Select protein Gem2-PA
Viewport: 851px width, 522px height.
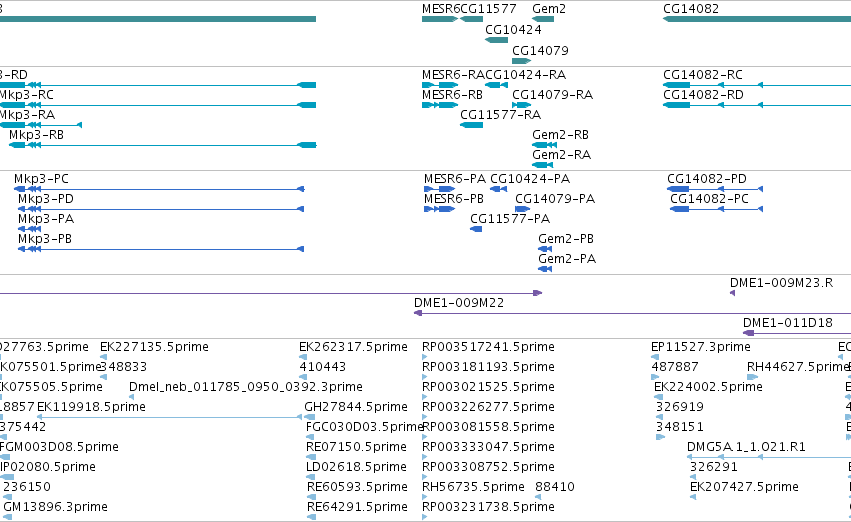pyautogui.click(x=567, y=259)
